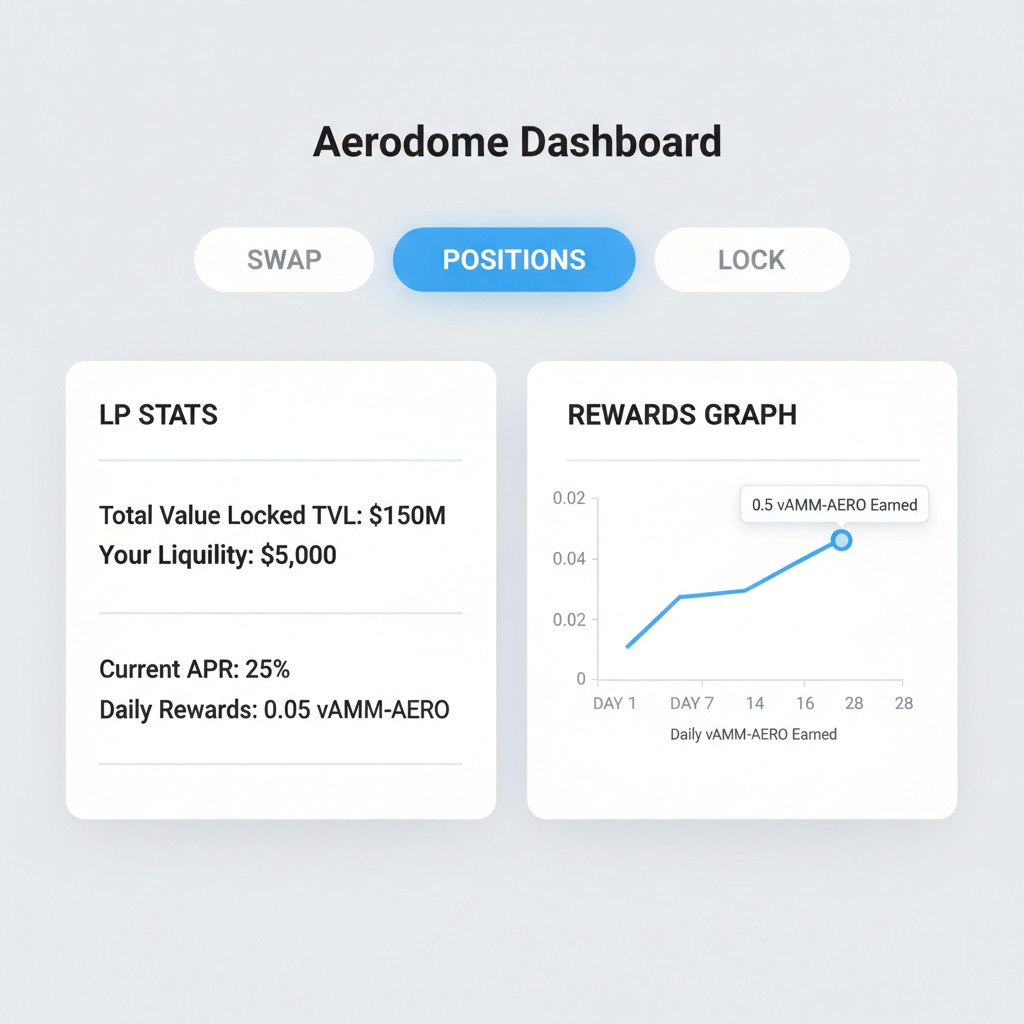Click the Daily vAMM-AERO Earned caption
1024x1024 pixels.
pyautogui.click(x=754, y=734)
